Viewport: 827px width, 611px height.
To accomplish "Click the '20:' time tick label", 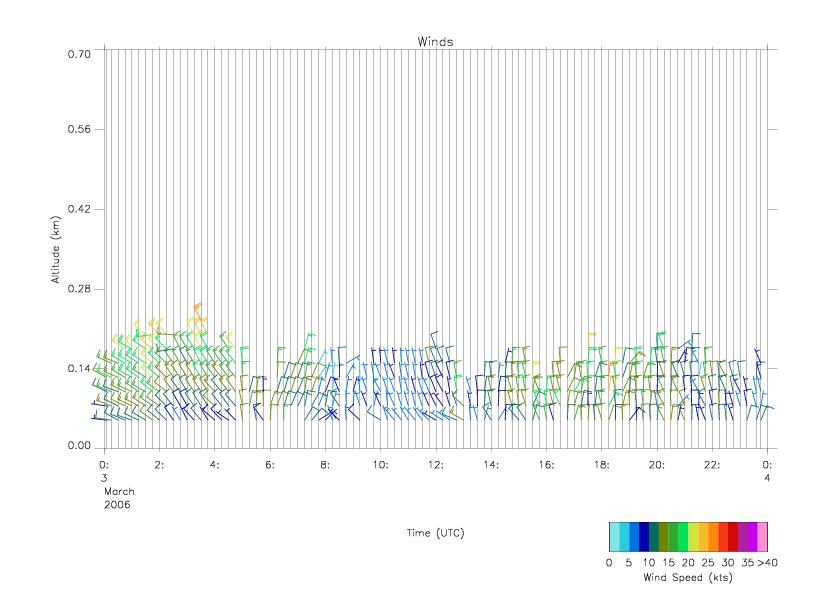I will (657, 465).
